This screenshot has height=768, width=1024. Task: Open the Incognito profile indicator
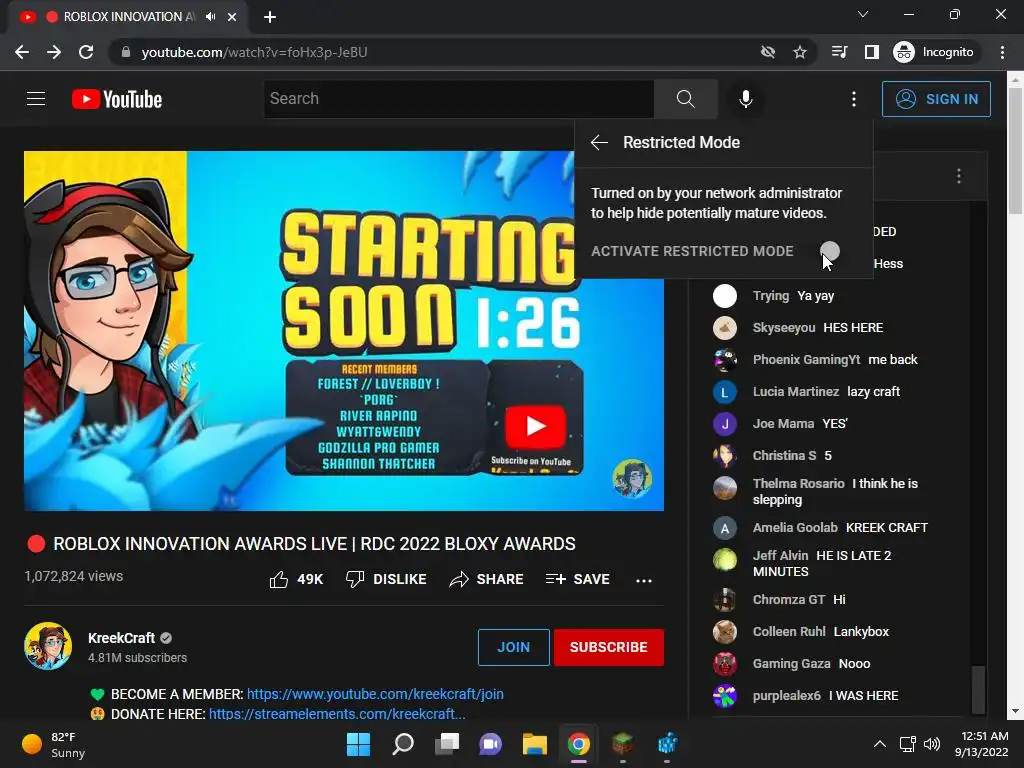pyautogui.click(x=934, y=52)
